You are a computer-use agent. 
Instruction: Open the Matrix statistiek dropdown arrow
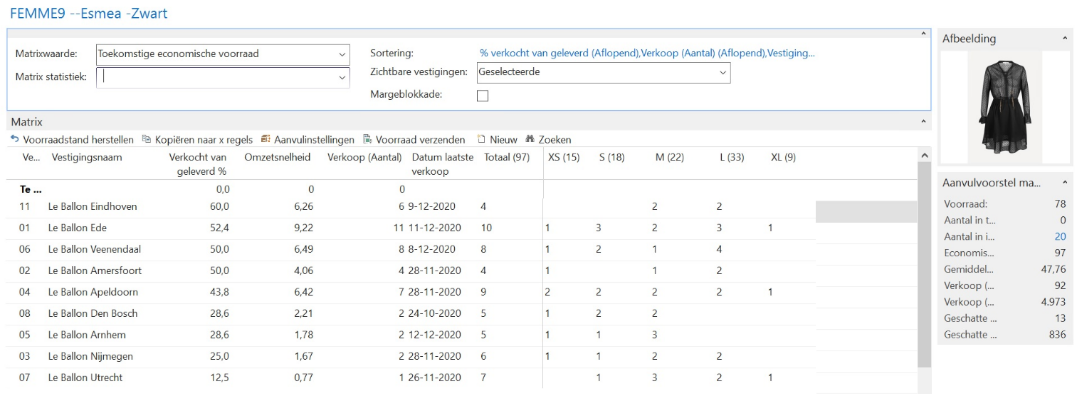tap(343, 78)
